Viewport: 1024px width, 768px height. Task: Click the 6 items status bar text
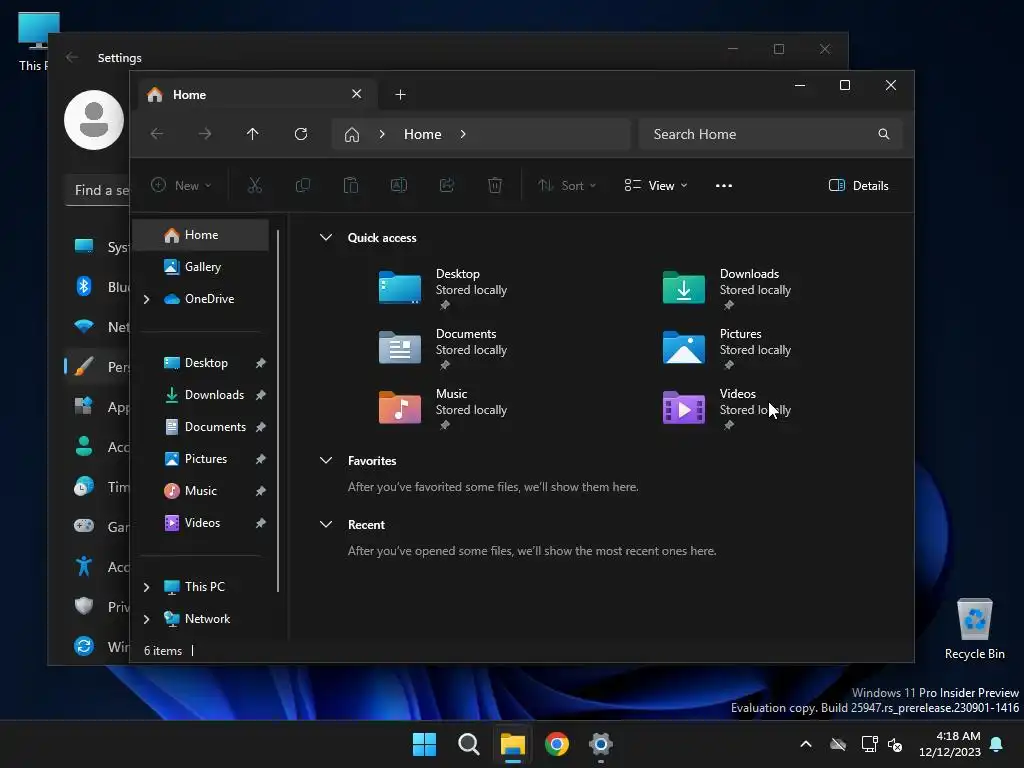tap(163, 651)
